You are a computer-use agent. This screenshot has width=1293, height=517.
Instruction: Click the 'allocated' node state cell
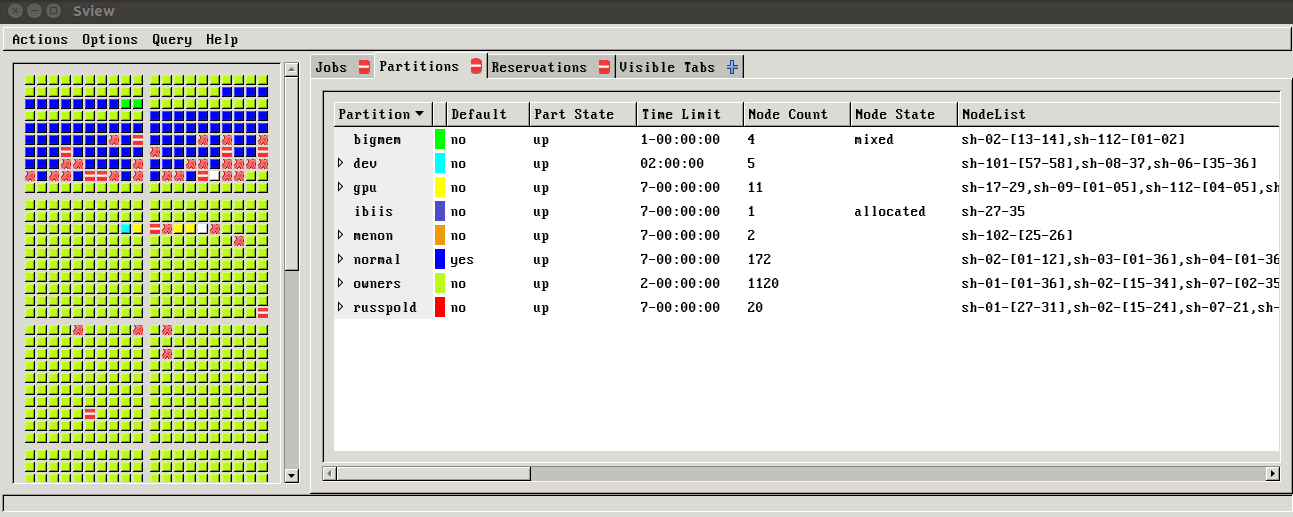[890, 211]
